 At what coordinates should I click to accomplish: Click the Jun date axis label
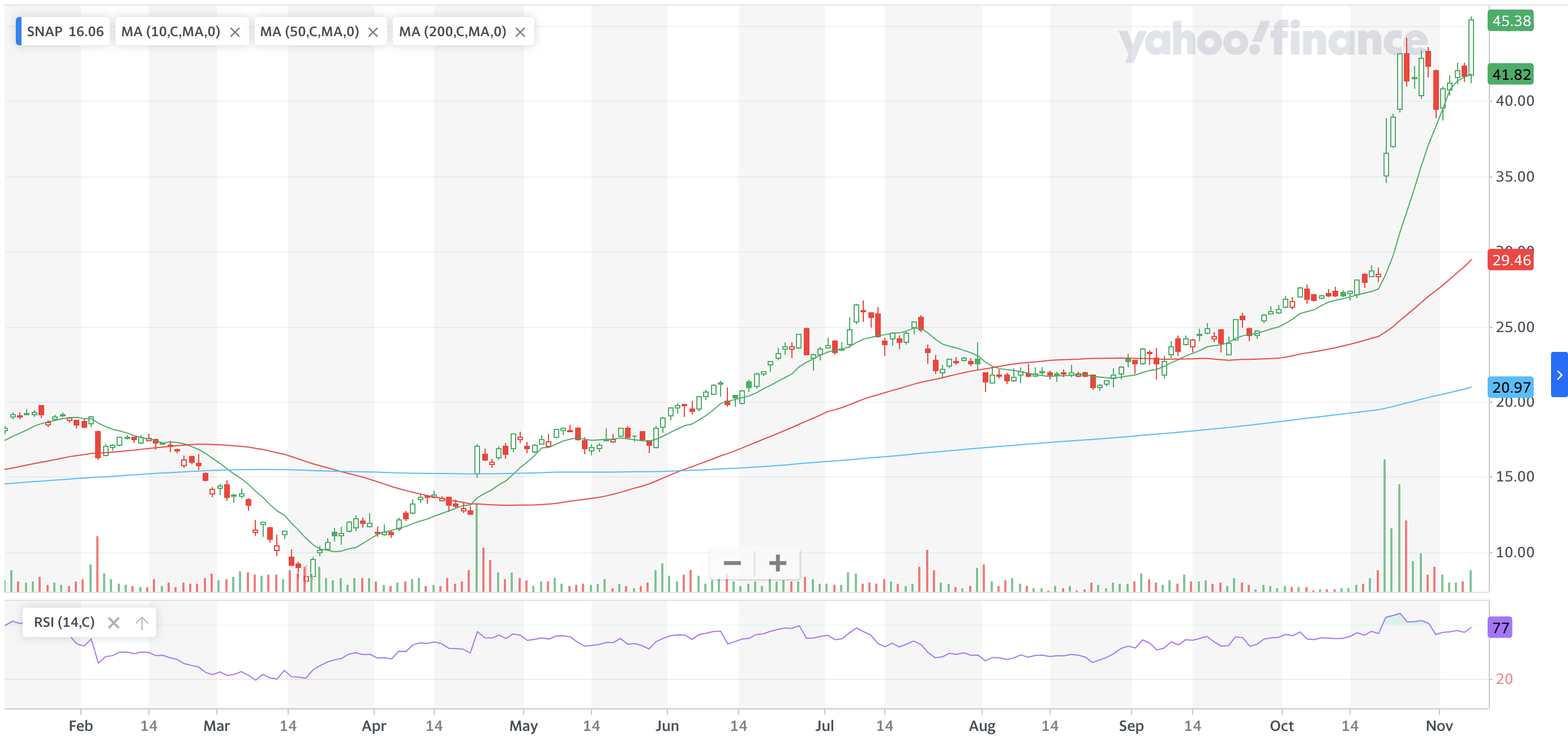pyautogui.click(x=667, y=726)
